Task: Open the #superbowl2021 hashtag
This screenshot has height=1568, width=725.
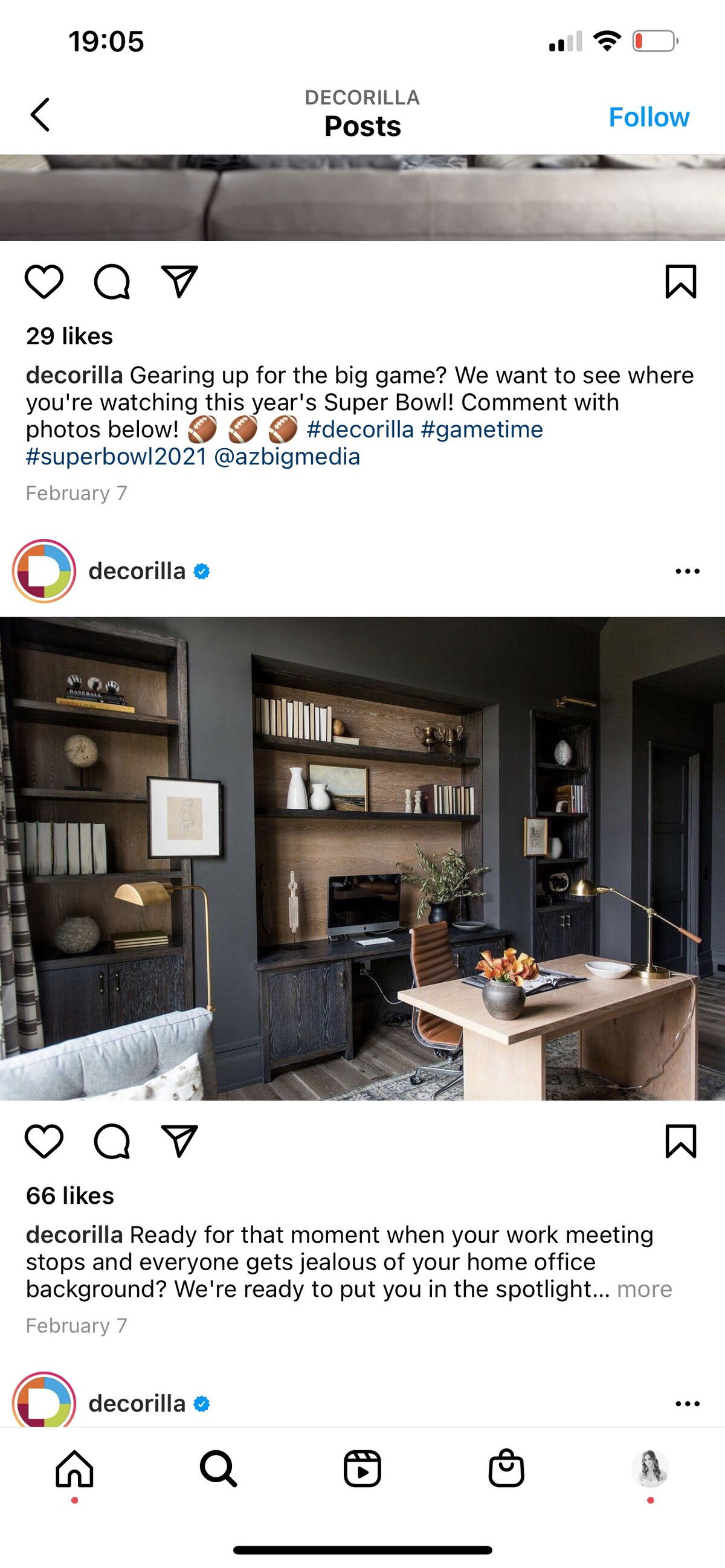Action: point(116,457)
